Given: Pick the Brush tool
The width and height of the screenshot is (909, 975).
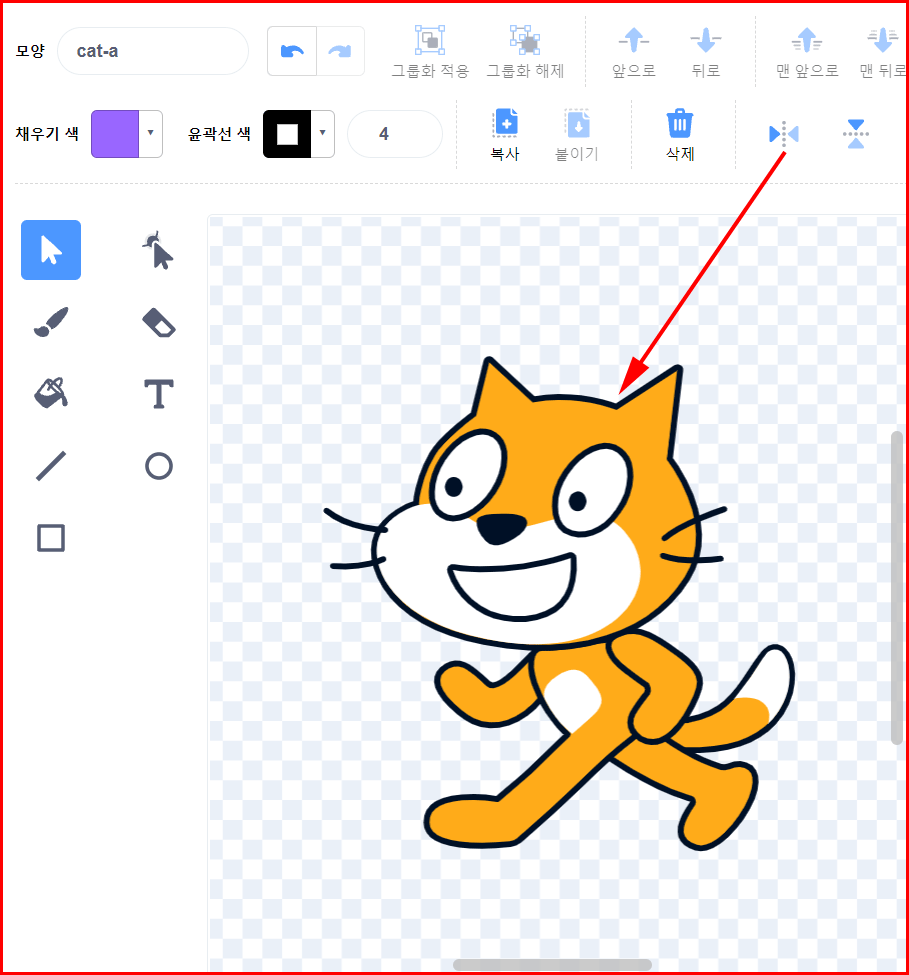Looking at the screenshot, I should tap(51, 322).
